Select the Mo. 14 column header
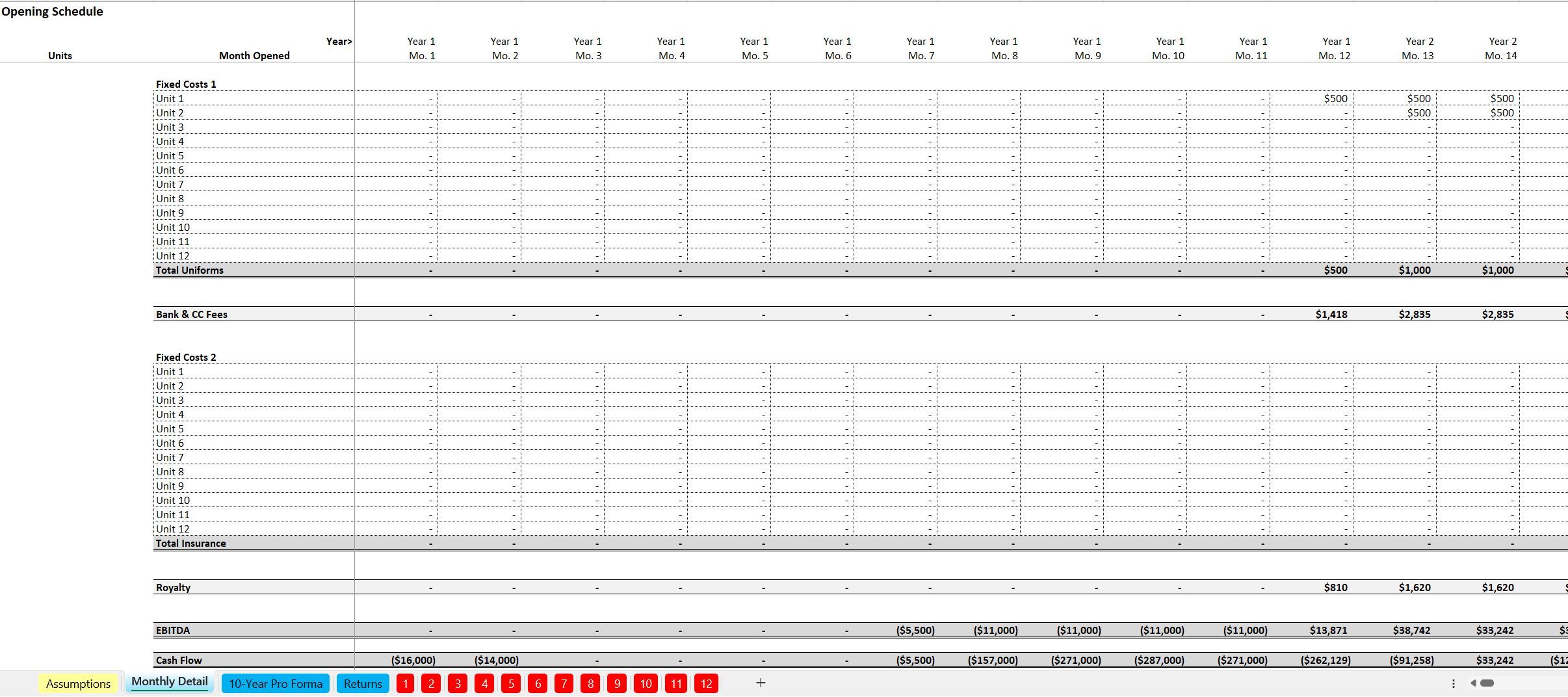The image size is (1568, 697). (x=1501, y=55)
